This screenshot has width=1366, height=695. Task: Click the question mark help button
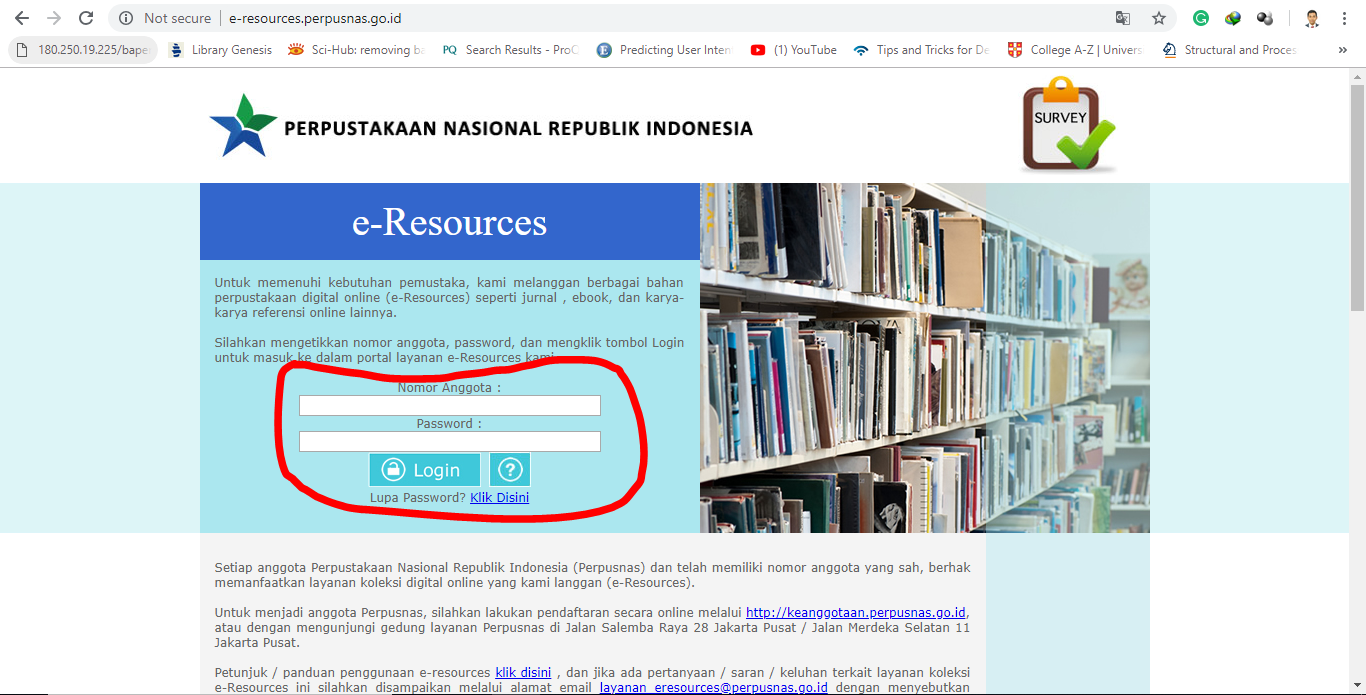coord(510,469)
